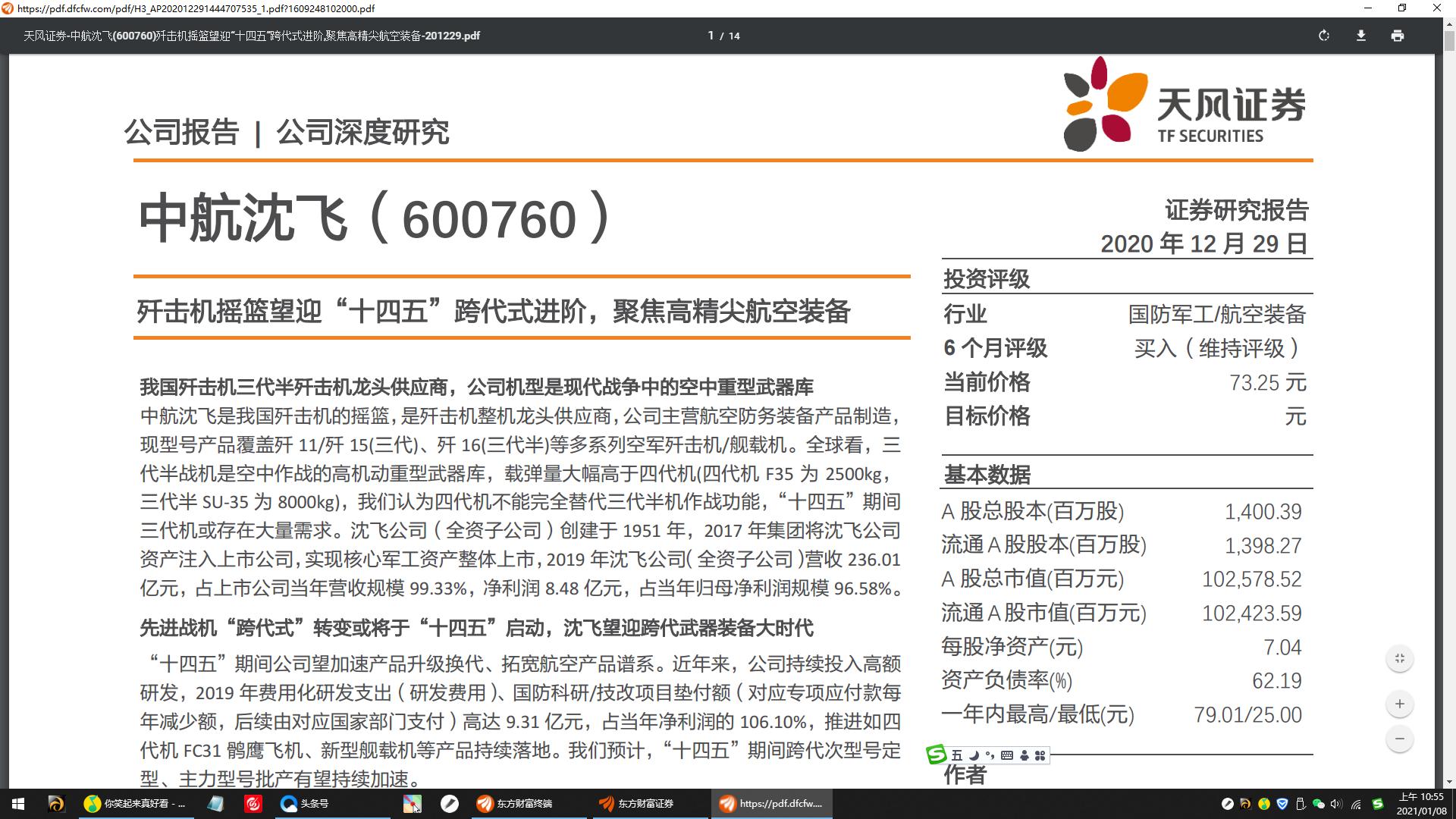Toggle Chinese punctuation mode on IME bar
This screenshot has width=1456, height=819.
[990, 755]
